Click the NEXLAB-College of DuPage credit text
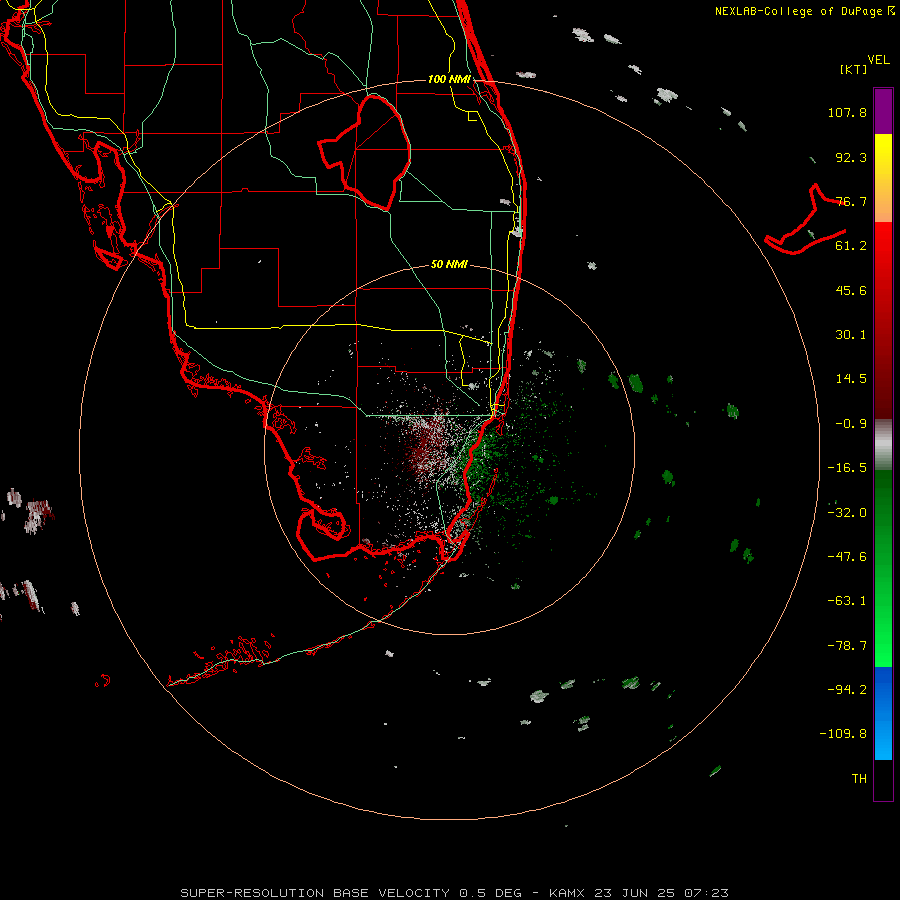 [x=805, y=11]
